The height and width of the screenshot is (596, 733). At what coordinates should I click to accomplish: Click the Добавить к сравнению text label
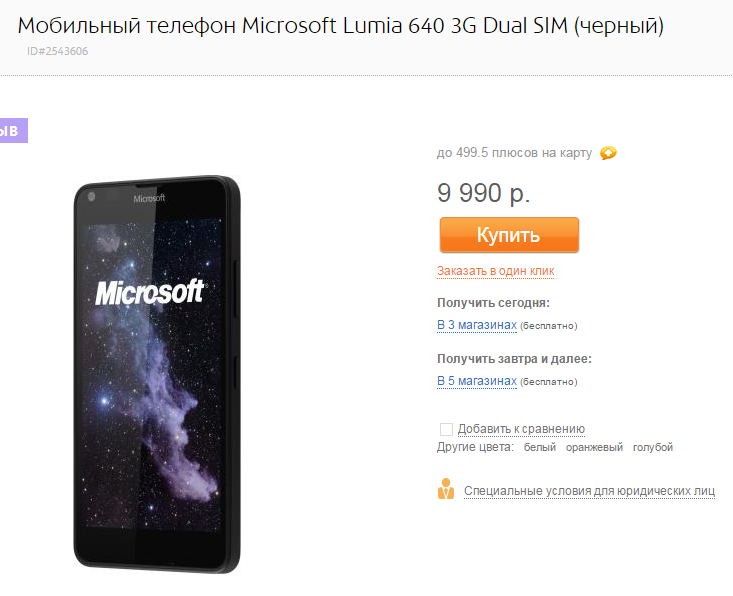(521, 429)
